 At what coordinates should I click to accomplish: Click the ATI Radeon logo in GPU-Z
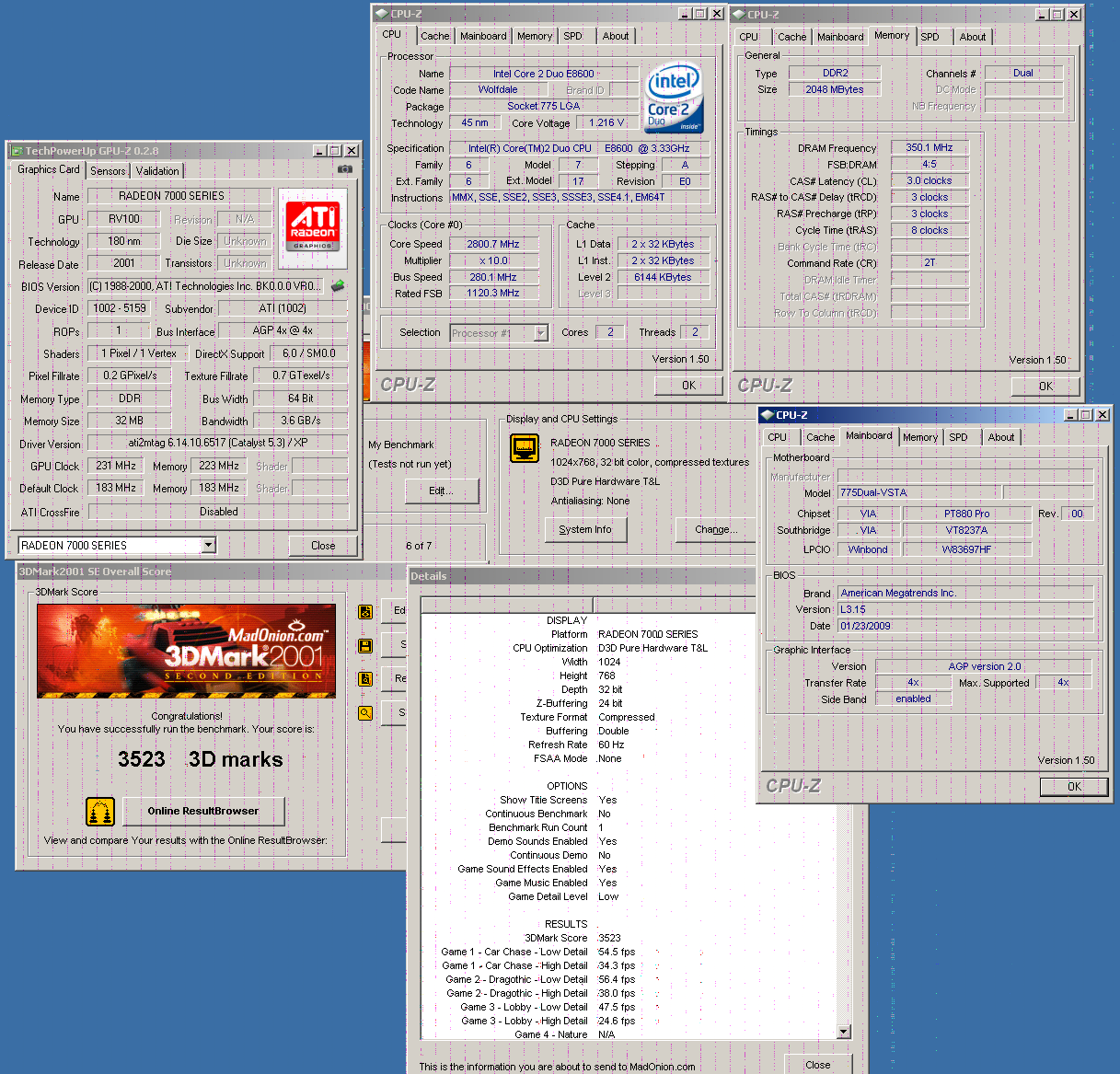click(313, 226)
